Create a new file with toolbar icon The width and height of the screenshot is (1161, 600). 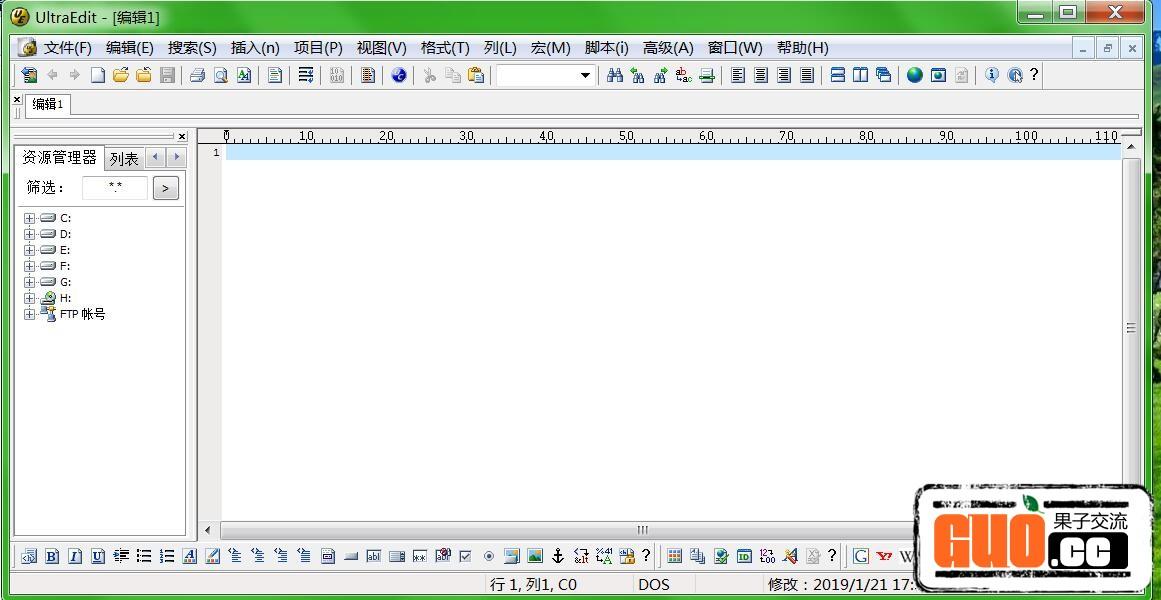98,75
